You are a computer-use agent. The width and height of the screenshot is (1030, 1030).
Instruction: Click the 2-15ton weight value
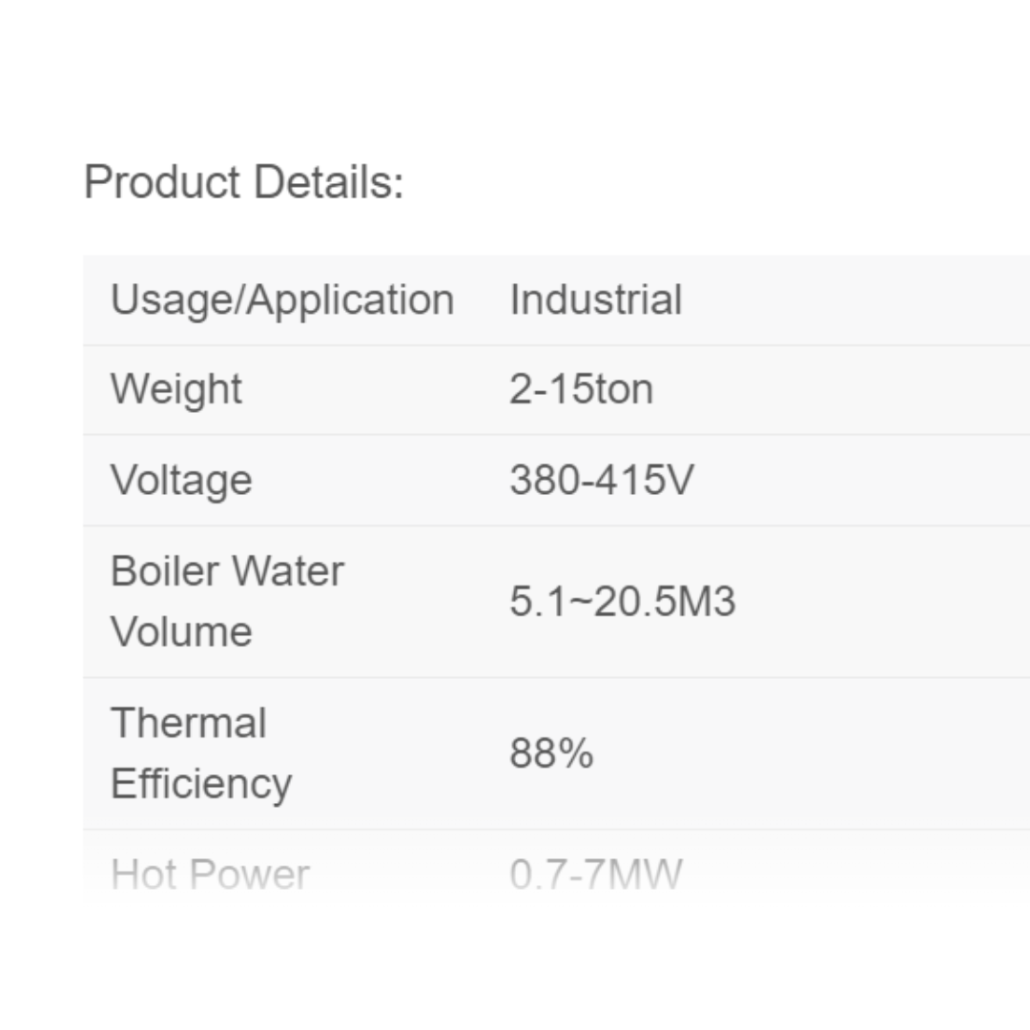click(581, 390)
